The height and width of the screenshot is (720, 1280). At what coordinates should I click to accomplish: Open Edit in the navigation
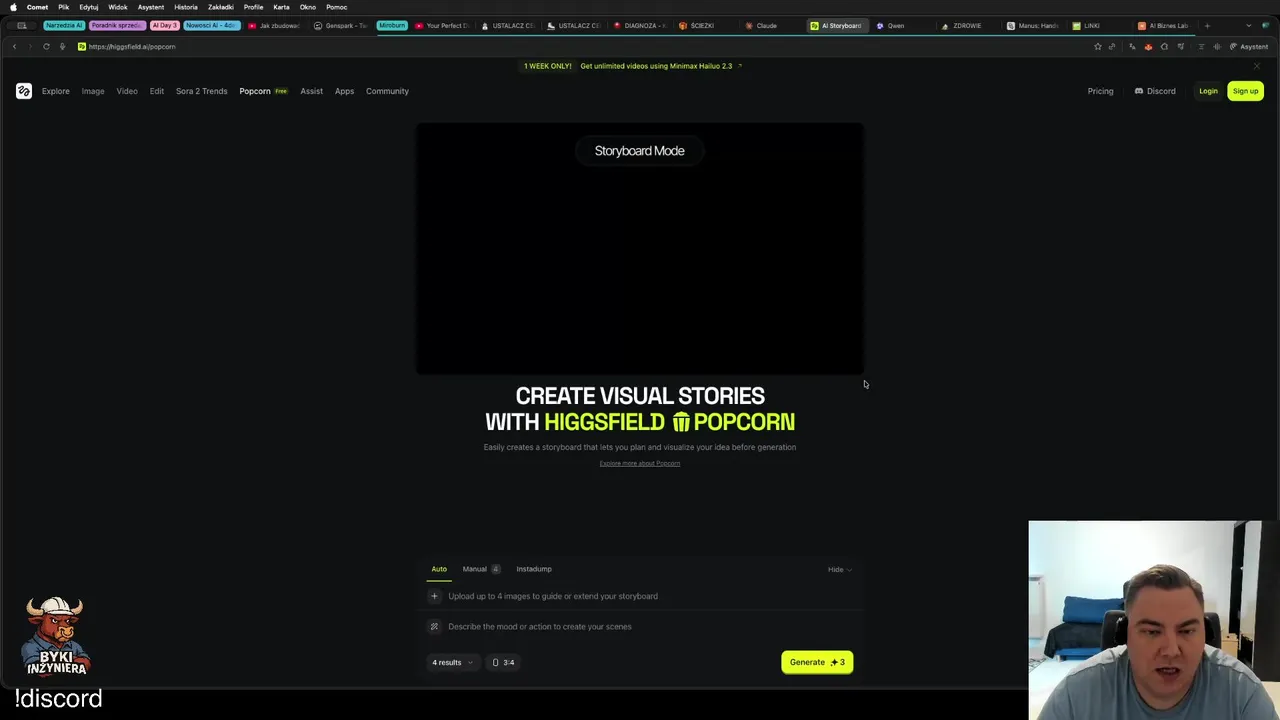click(157, 91)
